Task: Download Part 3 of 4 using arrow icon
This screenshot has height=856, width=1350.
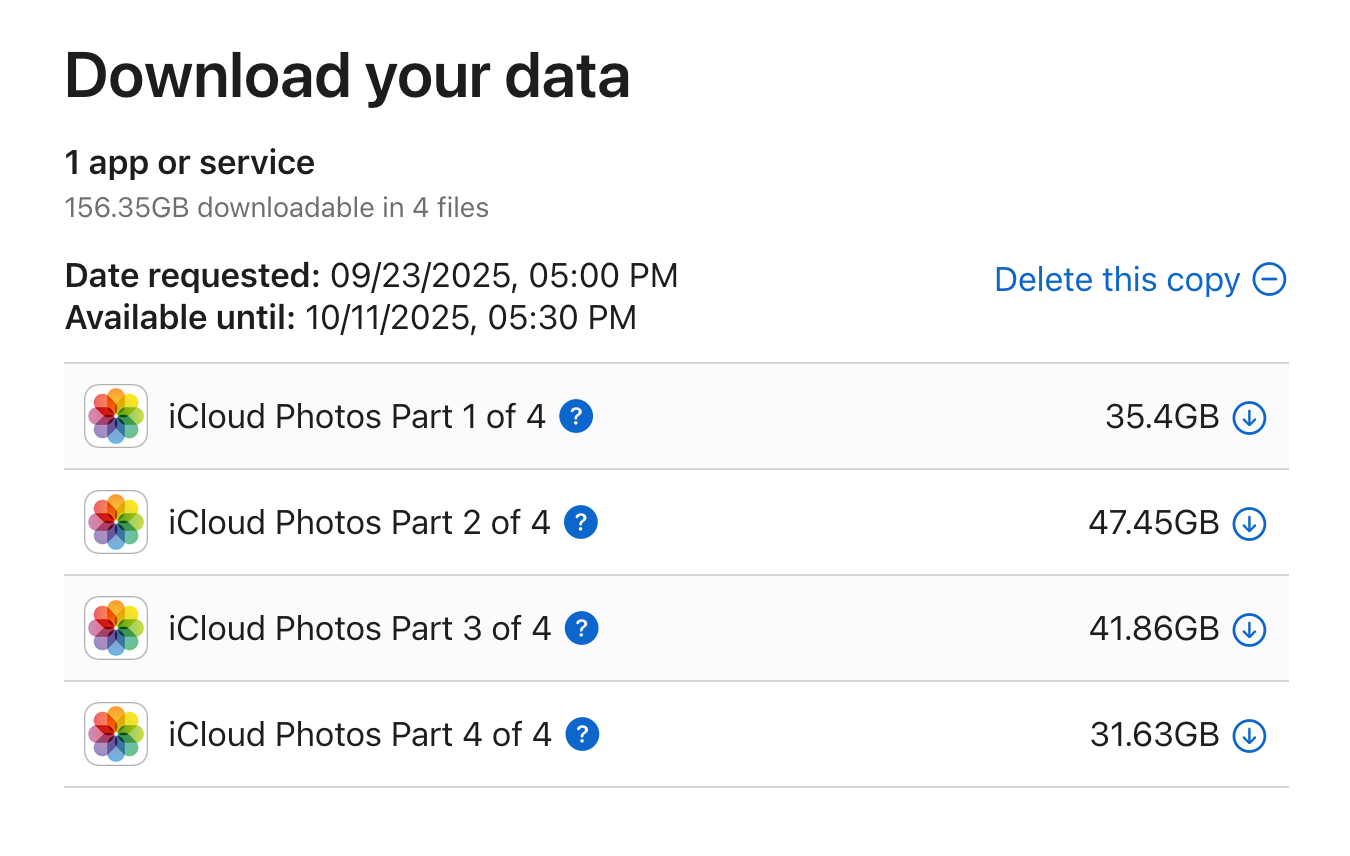Action: pyautogui.click(x=1249, y=629)
